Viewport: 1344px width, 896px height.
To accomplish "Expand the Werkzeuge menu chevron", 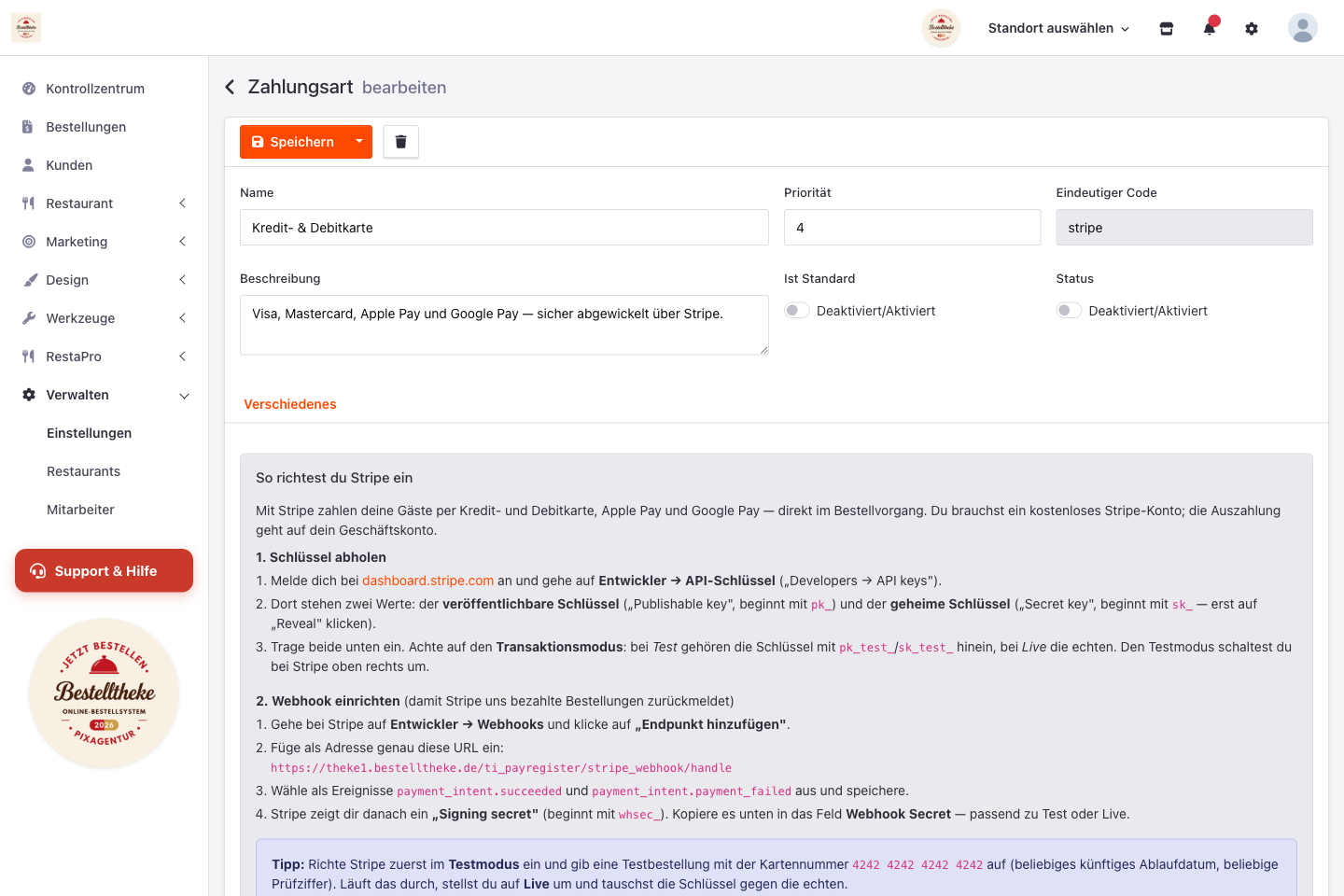I will coord(183,318).
